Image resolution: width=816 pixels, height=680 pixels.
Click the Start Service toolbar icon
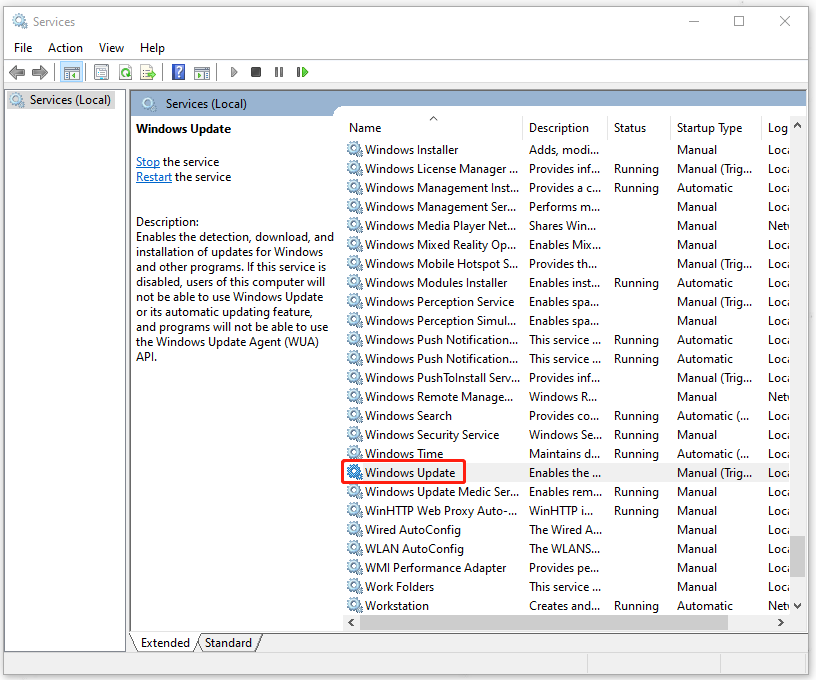[x=233, y=72]
